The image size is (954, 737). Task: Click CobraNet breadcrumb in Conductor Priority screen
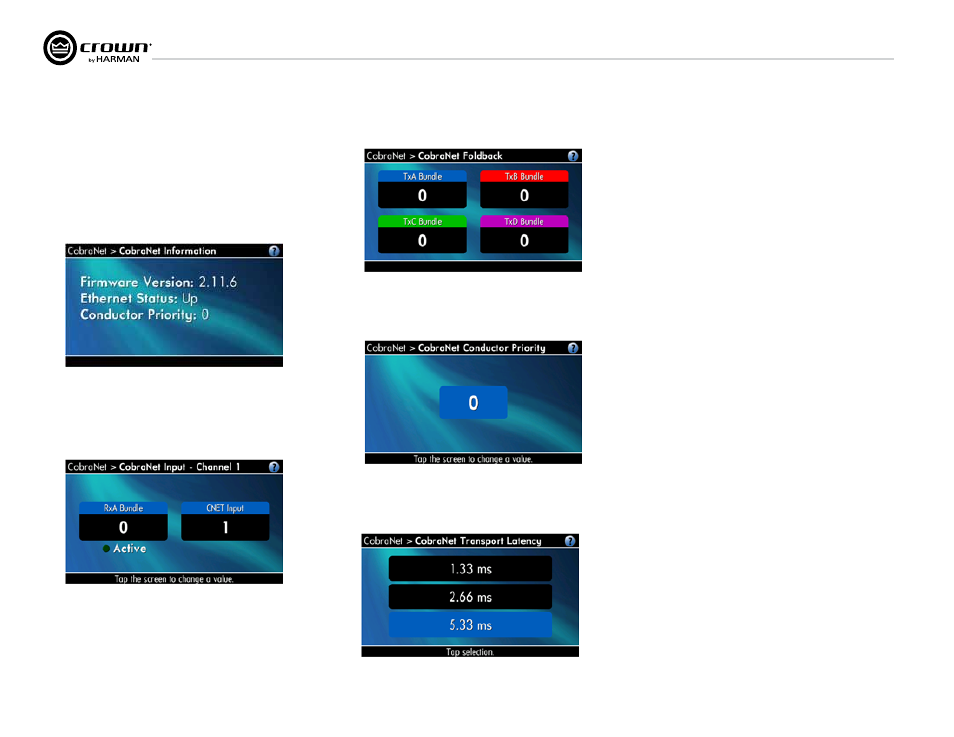tap(386, 348)
